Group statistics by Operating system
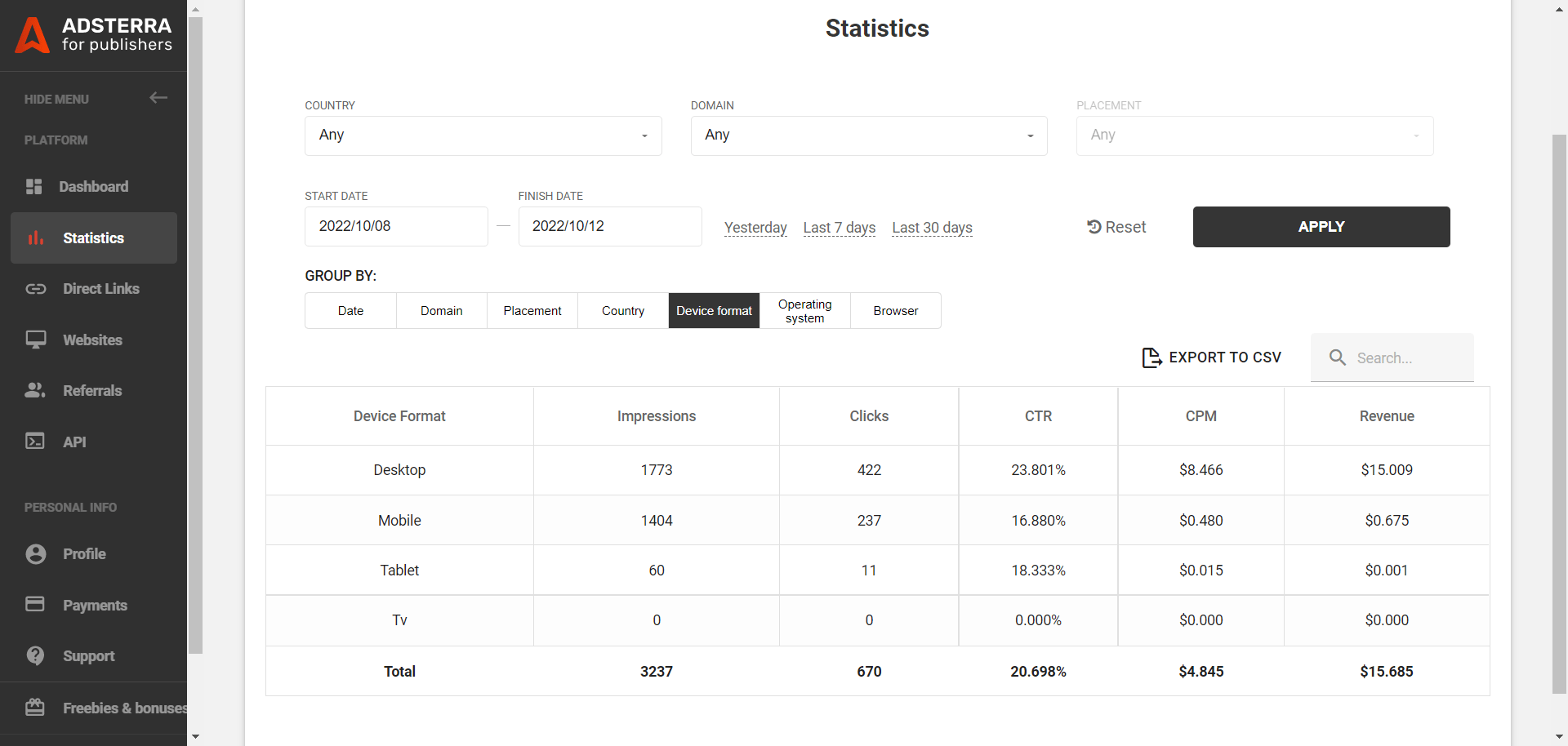This screenshot has width=1568, height=746. (804, 311)
